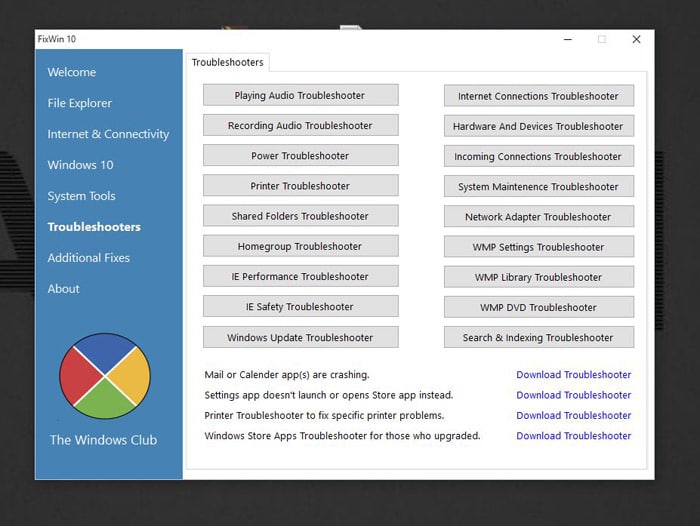The height and width of the screenshot is (526, 700).
Task: Open the About page
Action: coord(63,289)
